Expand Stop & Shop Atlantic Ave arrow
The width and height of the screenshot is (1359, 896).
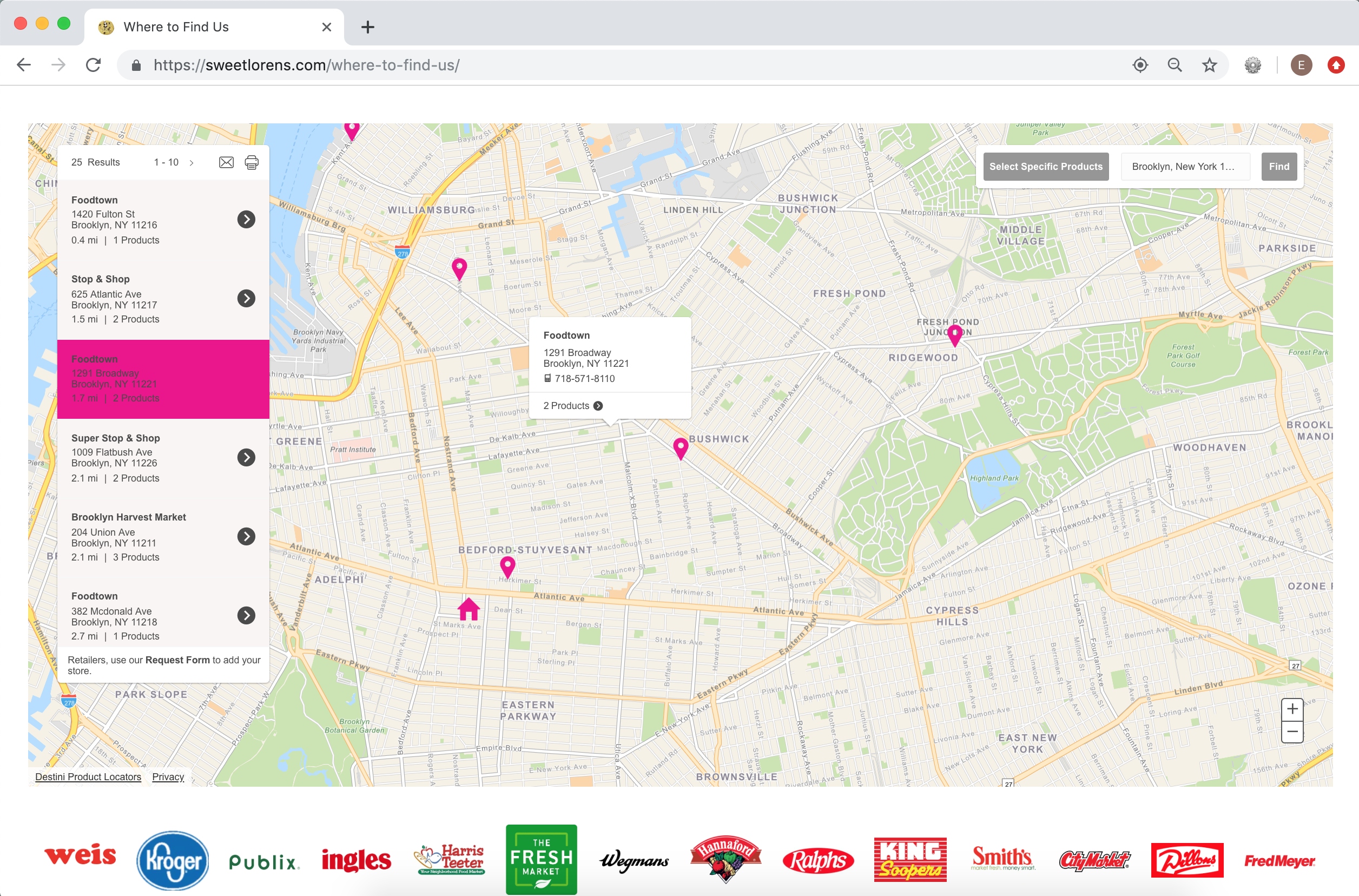(x=246, y=298)
